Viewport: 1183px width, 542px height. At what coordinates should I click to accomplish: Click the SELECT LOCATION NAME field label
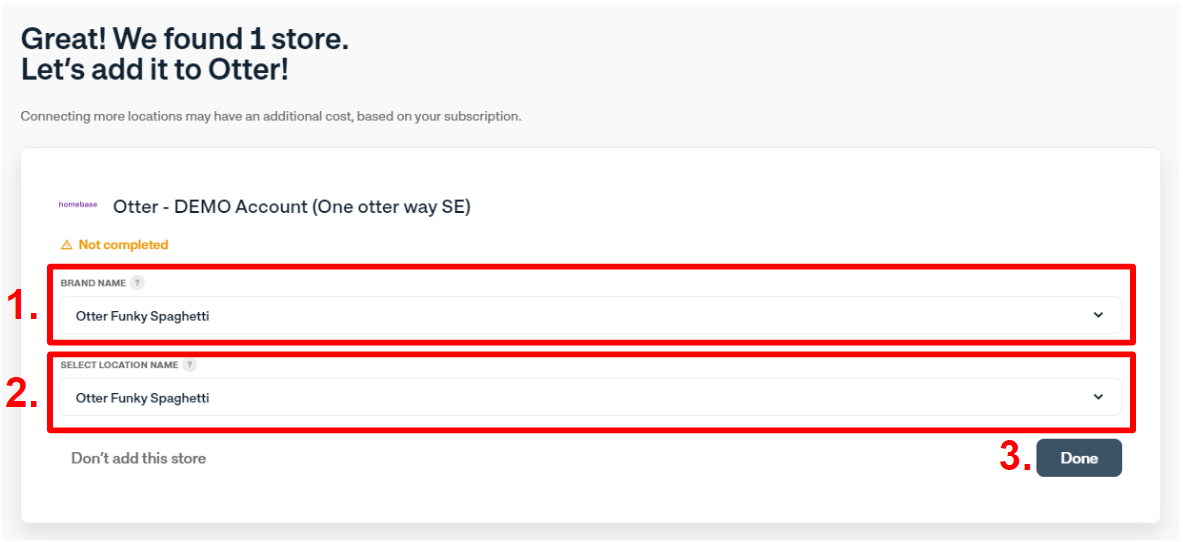tap(119, 365)
